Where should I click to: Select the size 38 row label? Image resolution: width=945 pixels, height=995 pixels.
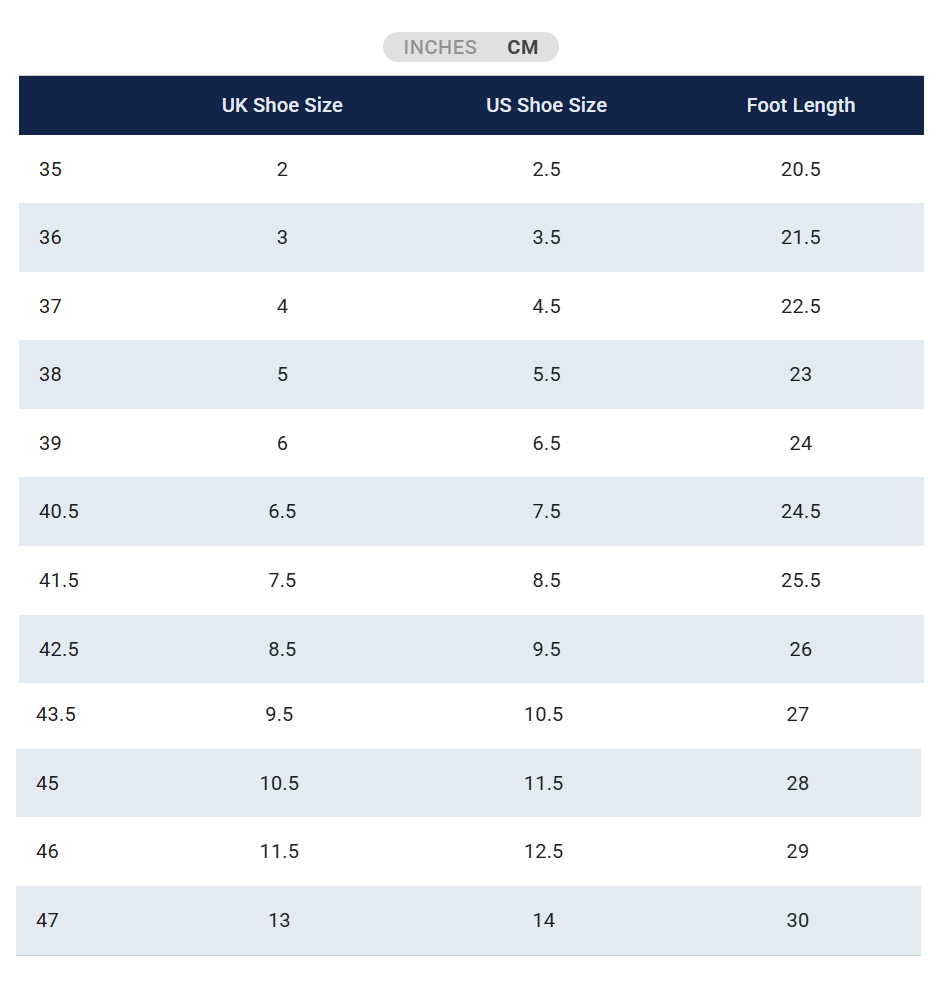50,374
